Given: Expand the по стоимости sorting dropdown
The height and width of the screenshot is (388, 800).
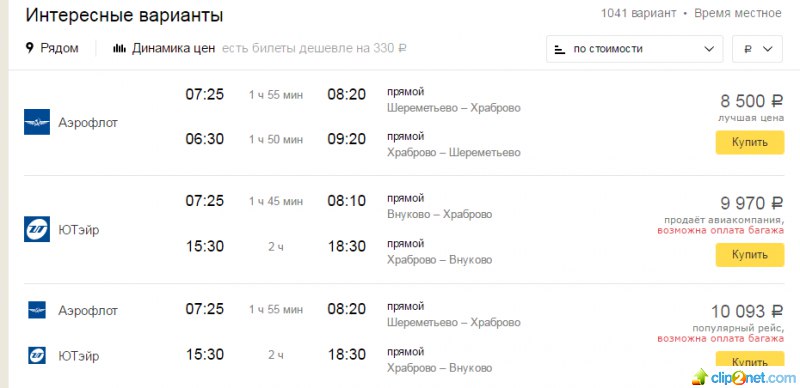Looking at the screenshot, I should 634,49.
